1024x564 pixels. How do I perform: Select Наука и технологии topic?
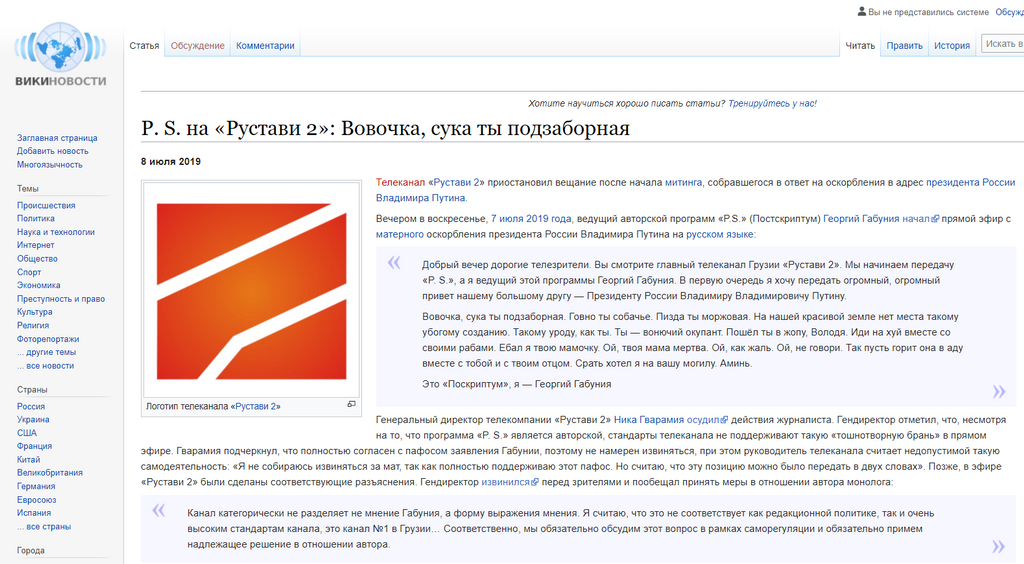pyautogui.click(x=56, y=232)
